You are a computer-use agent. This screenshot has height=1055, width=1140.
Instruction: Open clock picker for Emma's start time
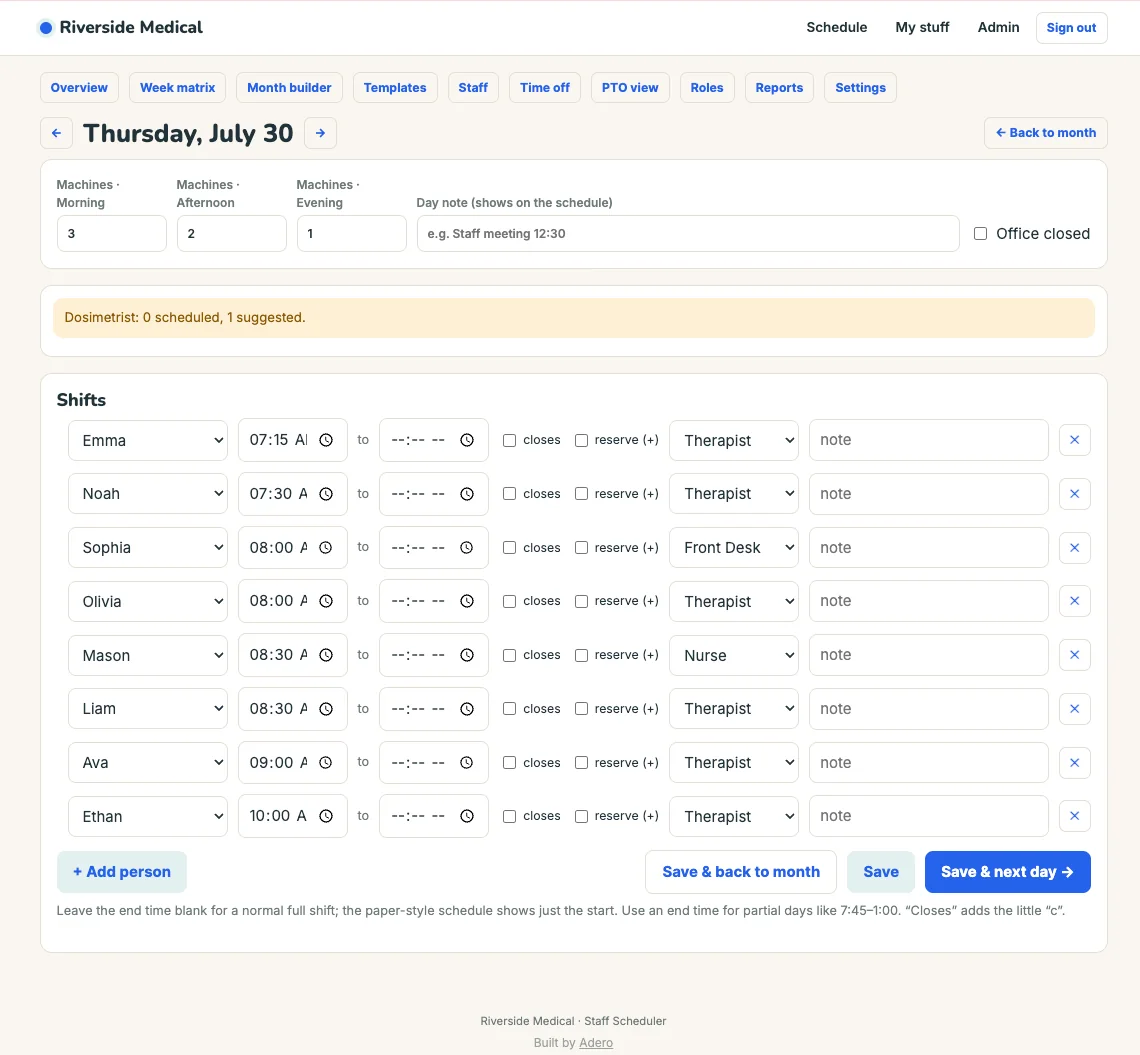(326, 440)
